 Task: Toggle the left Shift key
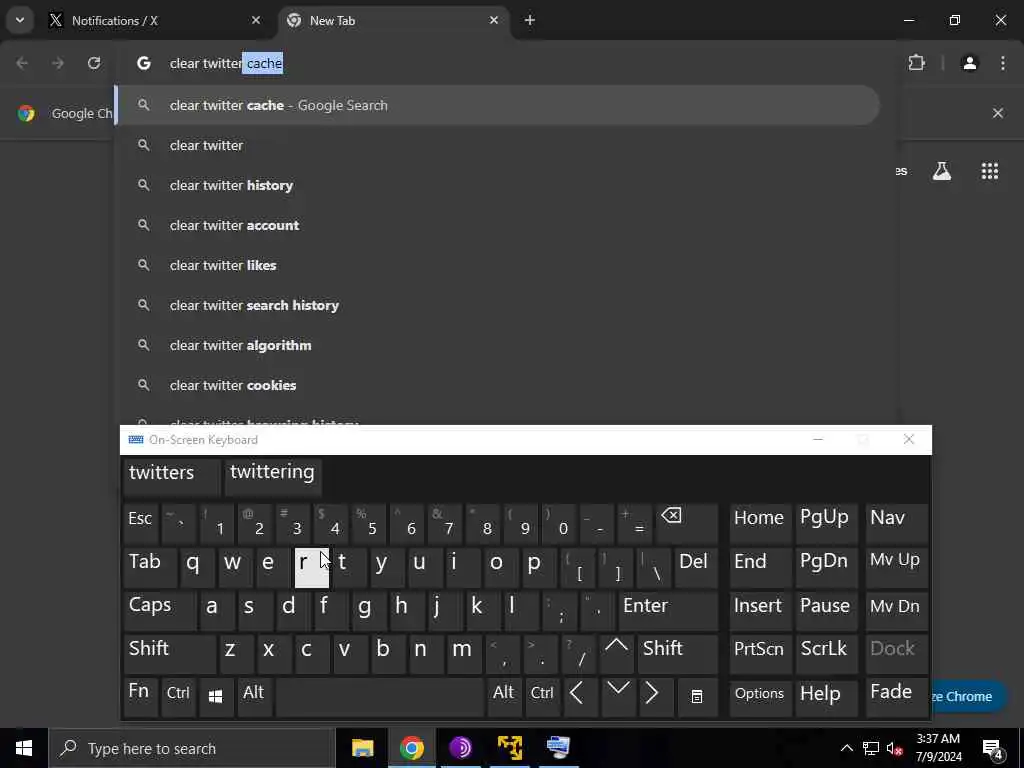[169, 654]
